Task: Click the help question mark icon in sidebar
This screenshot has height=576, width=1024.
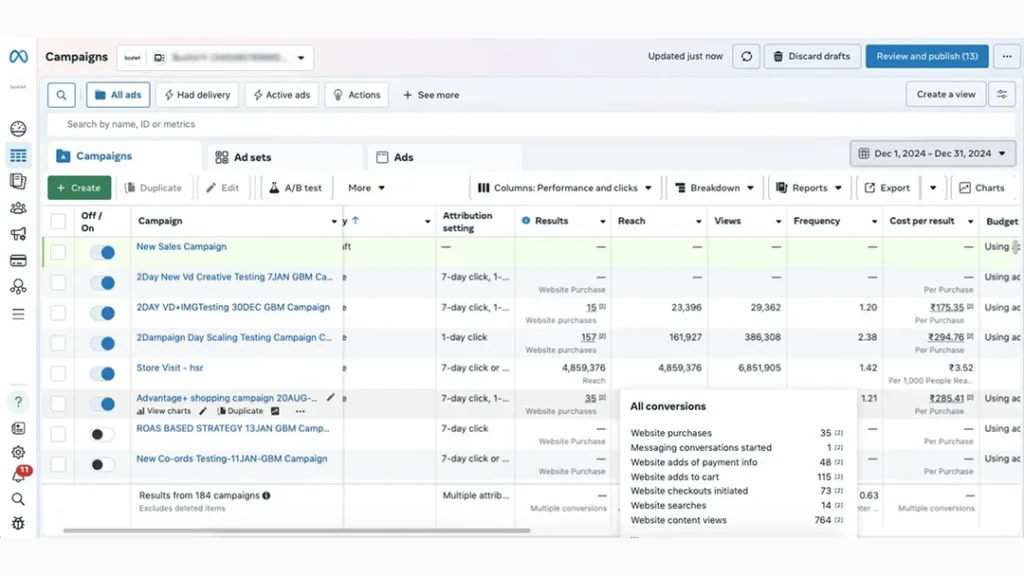Action: (18, 402)
